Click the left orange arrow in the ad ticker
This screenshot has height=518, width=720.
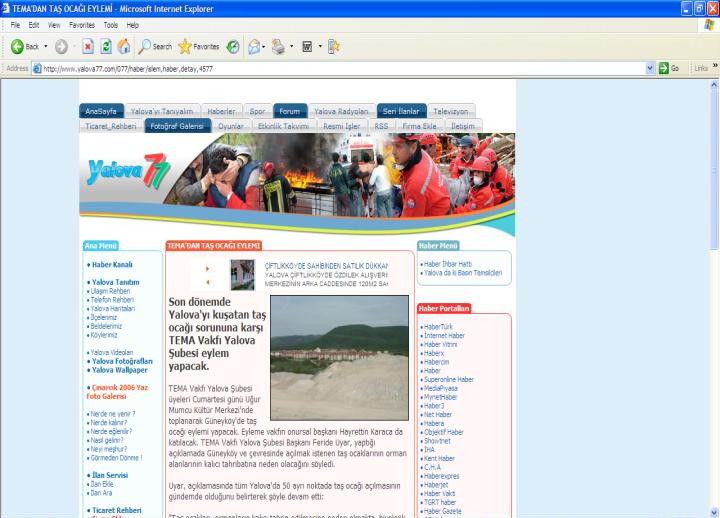(208, 282)
